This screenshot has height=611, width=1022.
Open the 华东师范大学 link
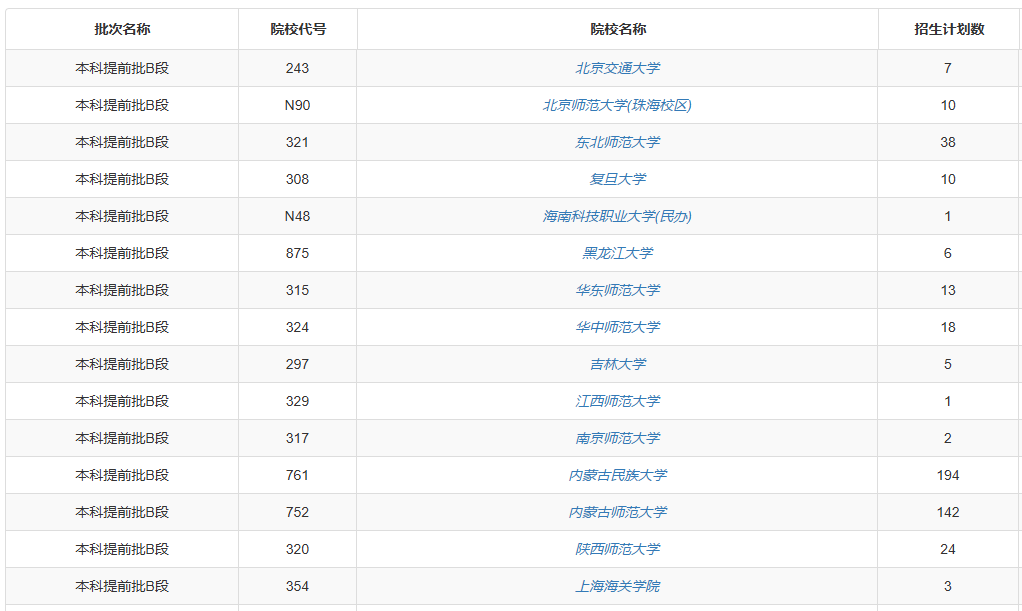tap(617, 290)
